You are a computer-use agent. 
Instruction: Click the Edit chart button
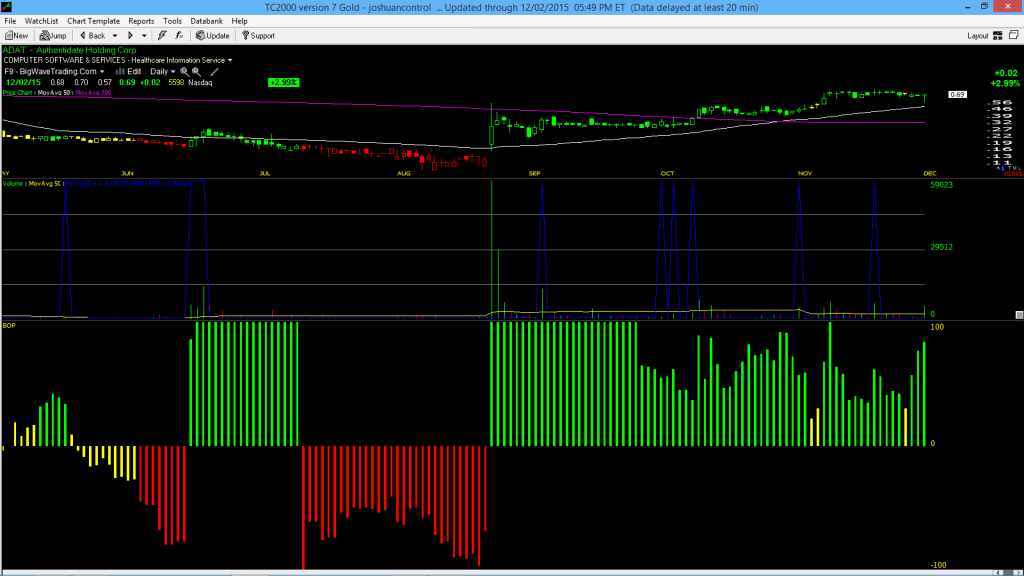(129, 72)
